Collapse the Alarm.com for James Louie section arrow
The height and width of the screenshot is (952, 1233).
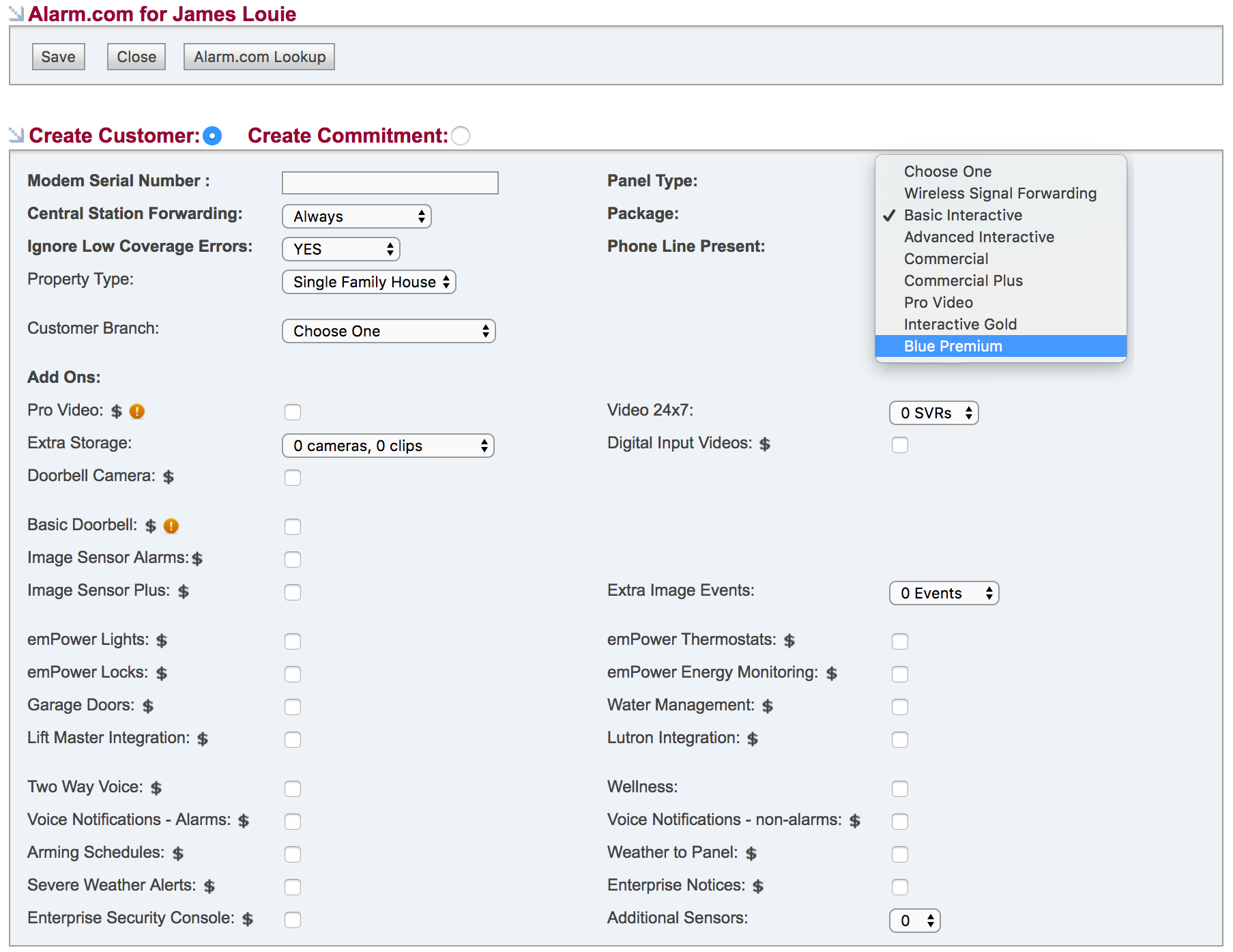coord(16,12)
